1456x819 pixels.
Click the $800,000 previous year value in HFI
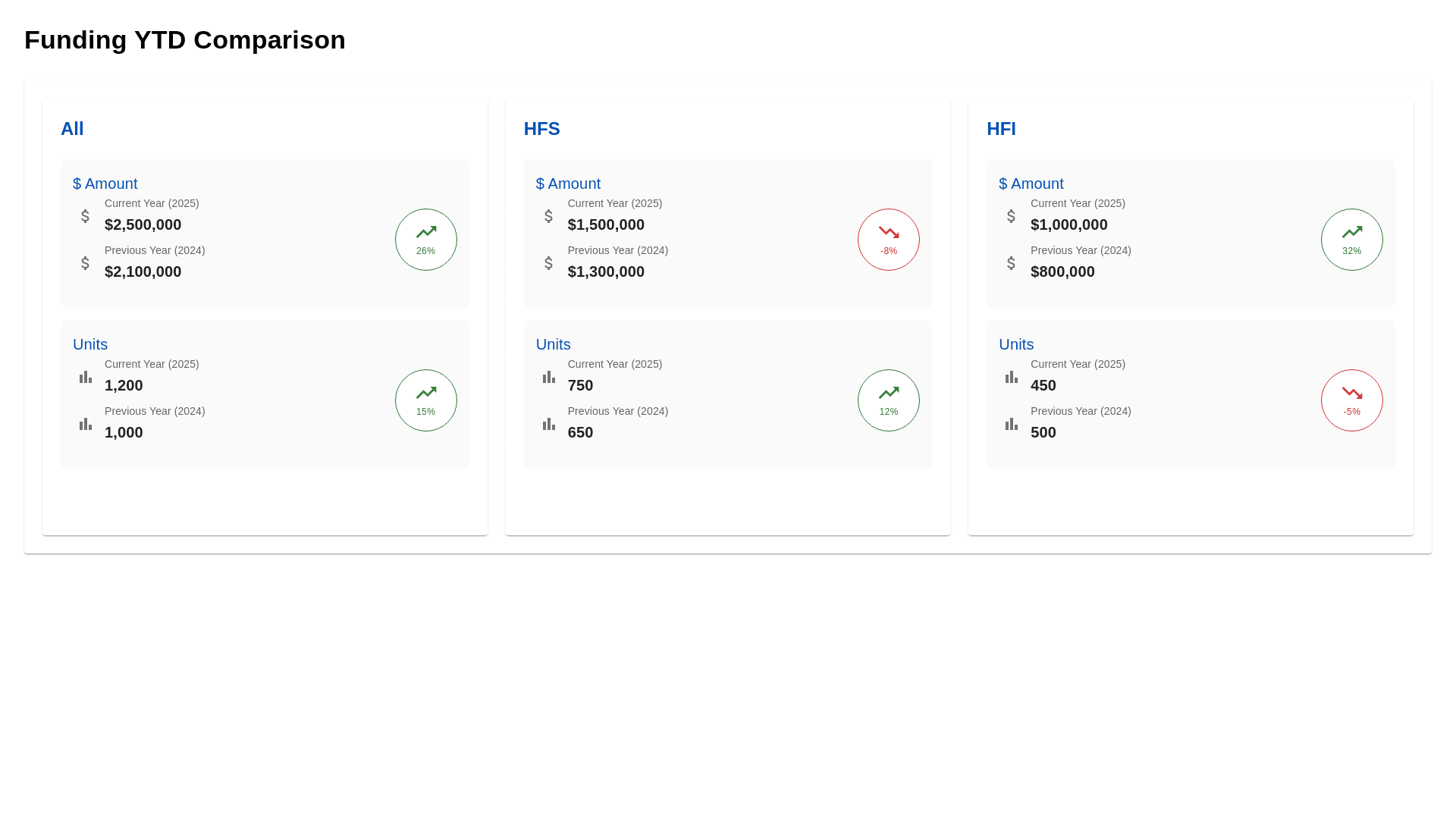(x=1062, y=271)
